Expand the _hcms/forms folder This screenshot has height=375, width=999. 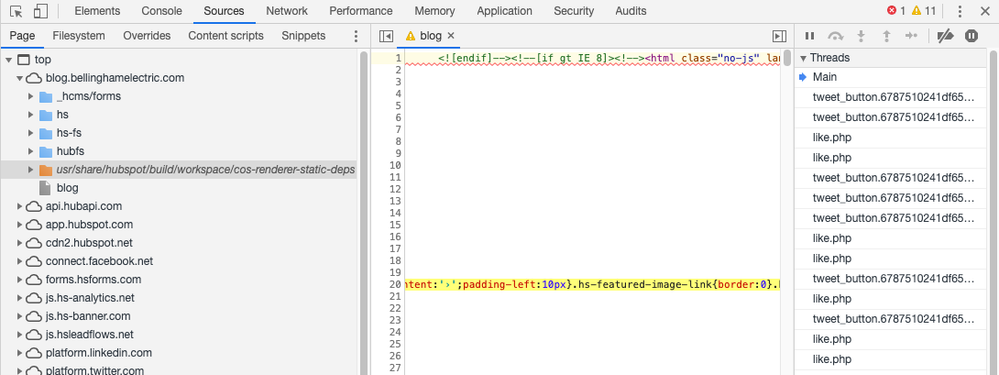pyautogui.click(x=31, y=97)
